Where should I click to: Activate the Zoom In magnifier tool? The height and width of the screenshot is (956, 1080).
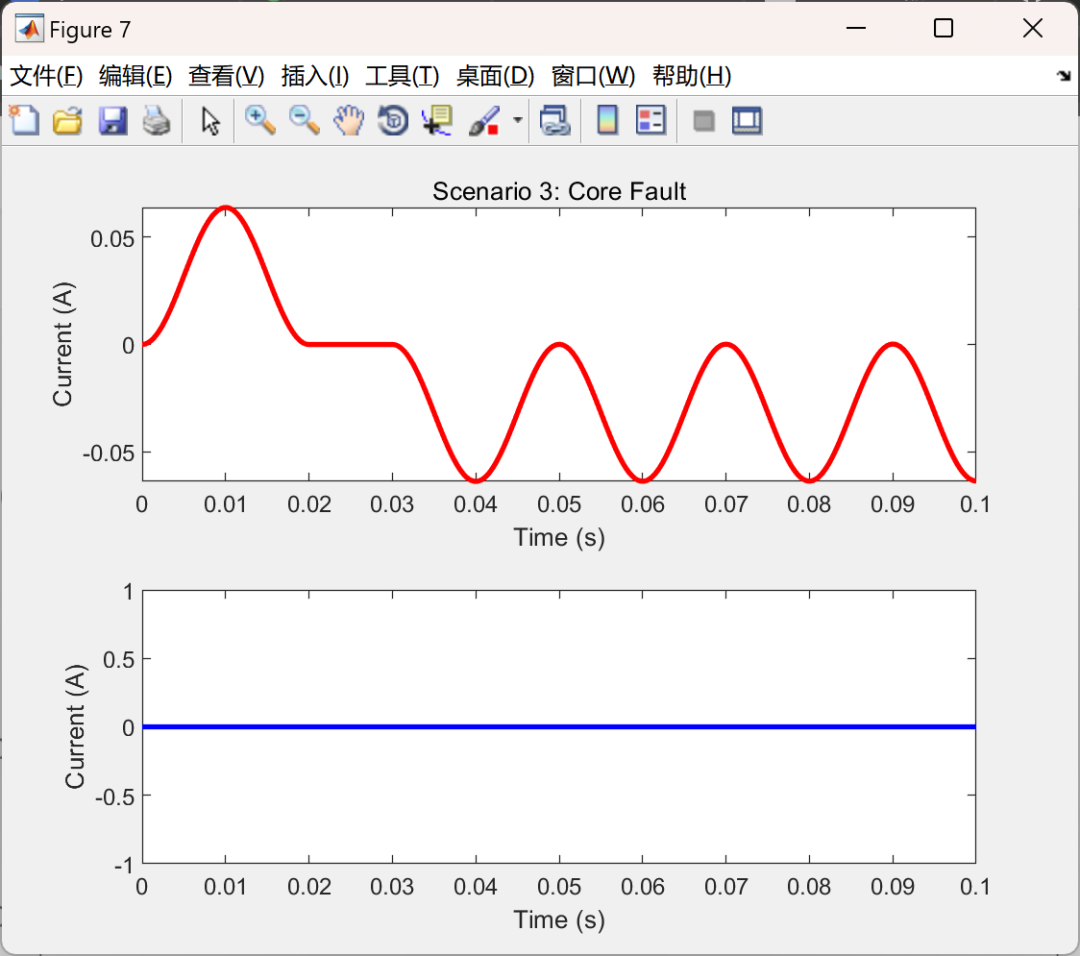tap(260, 121)
